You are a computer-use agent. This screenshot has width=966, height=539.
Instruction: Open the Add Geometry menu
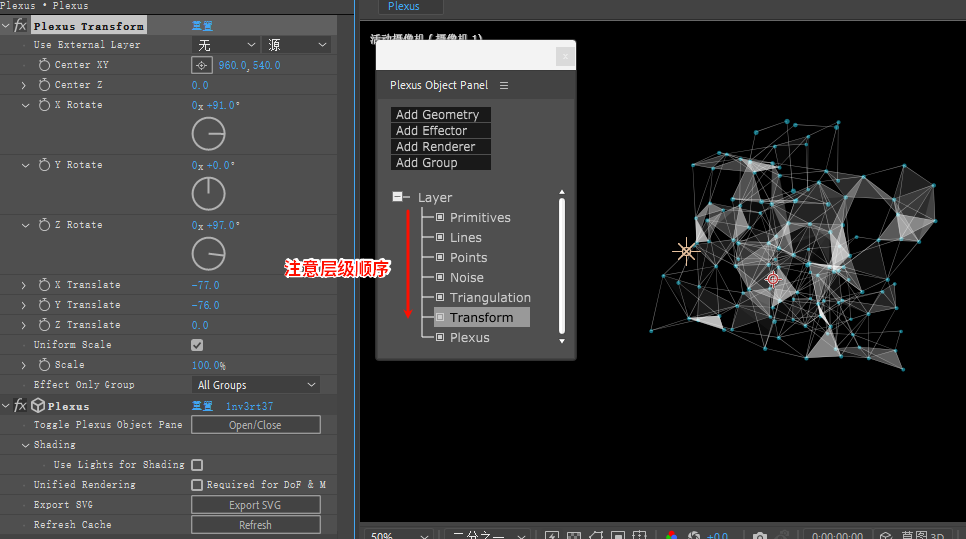(x=440, y=115)
